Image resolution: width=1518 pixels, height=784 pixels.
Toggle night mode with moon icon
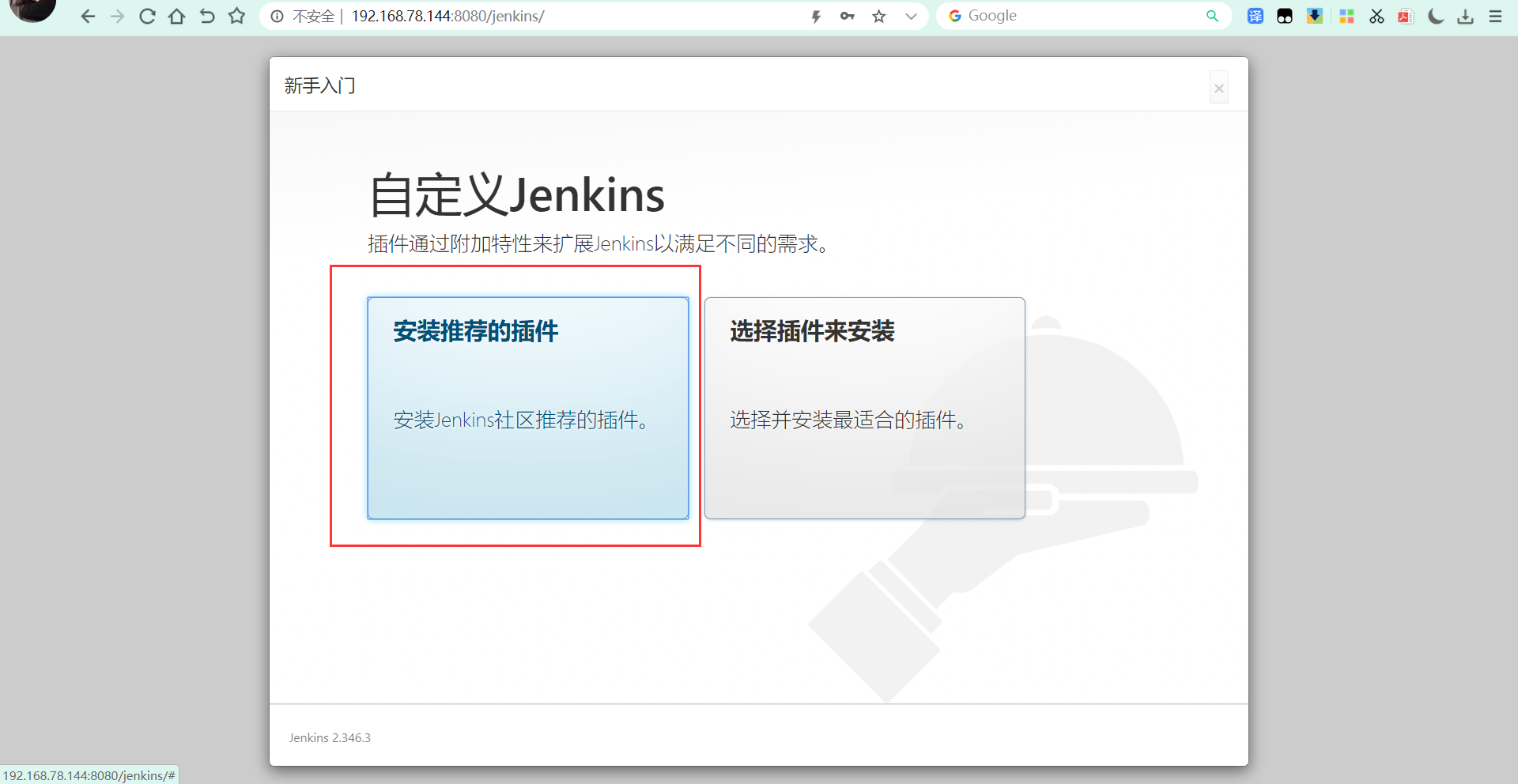pos(1436,16)
